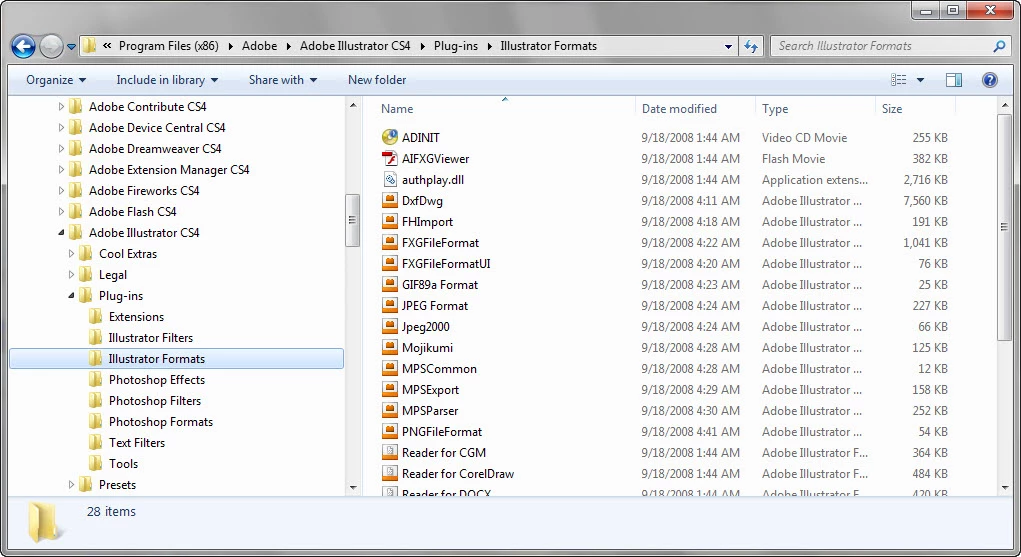Click the Help question mark icon
1021x557 pixels.
point(989,79)
